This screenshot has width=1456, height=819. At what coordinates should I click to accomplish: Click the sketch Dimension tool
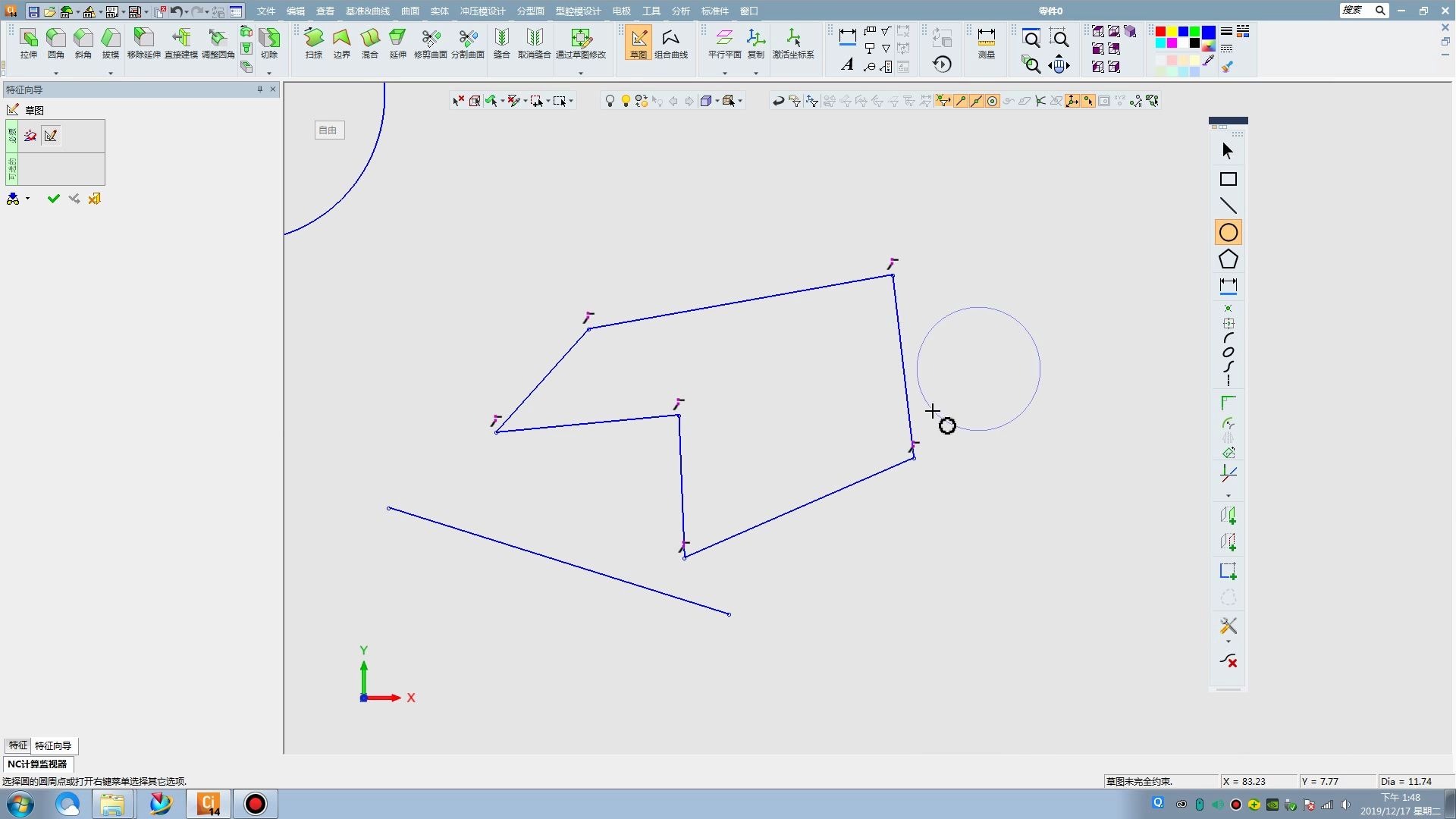1228,286
